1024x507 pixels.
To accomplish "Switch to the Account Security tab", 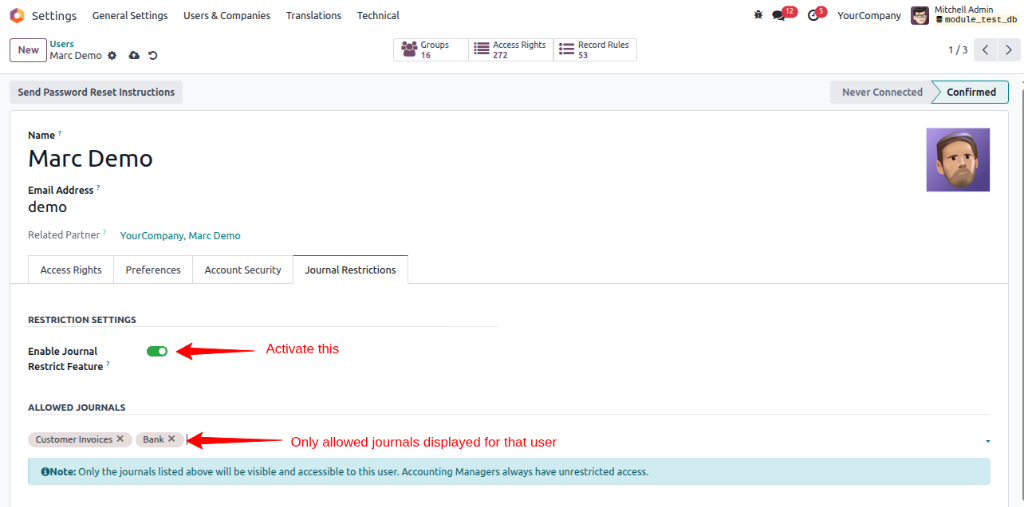I will [243, 270].
